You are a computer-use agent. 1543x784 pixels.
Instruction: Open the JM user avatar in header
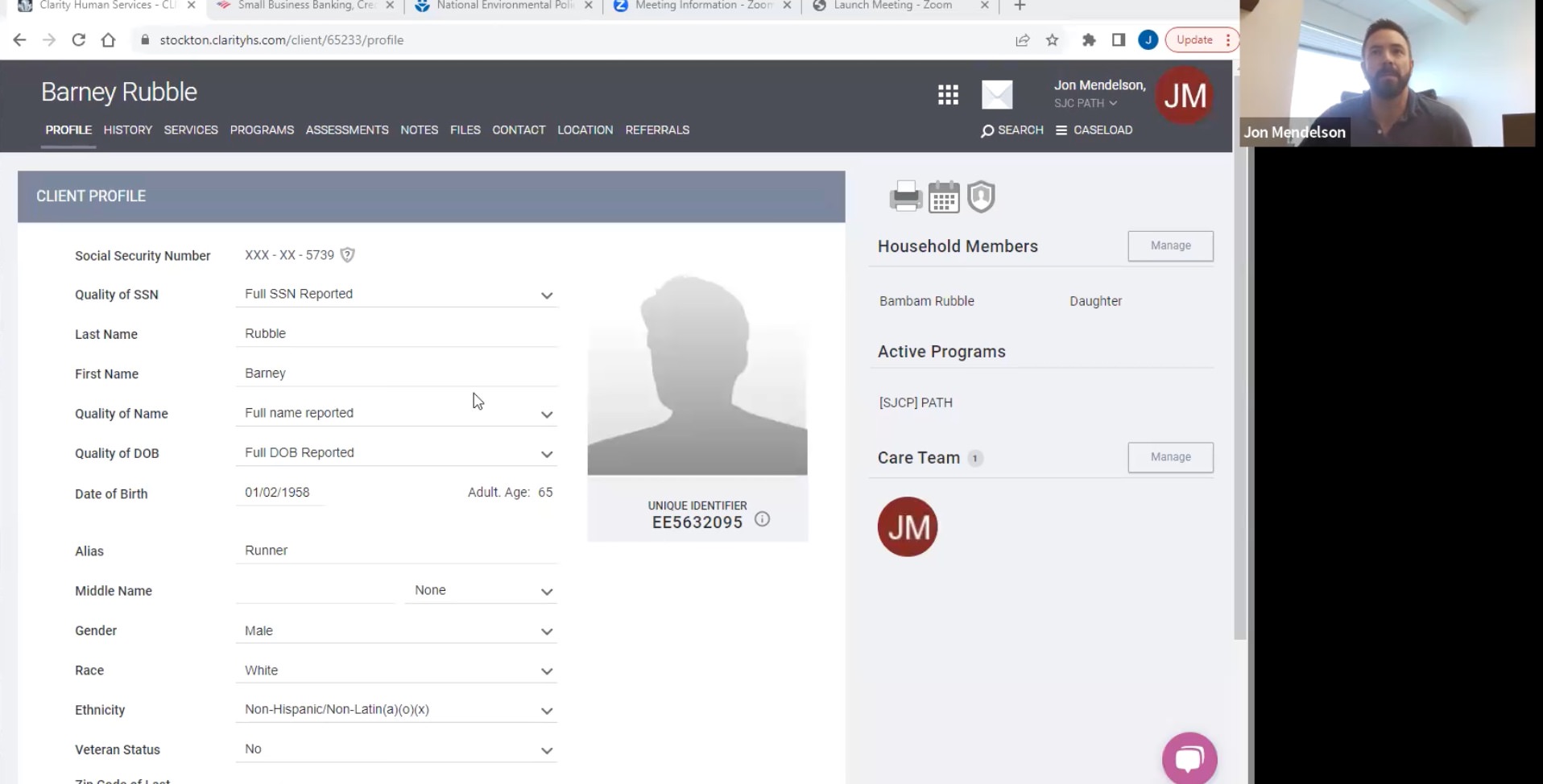click(x=1185, y=96)
